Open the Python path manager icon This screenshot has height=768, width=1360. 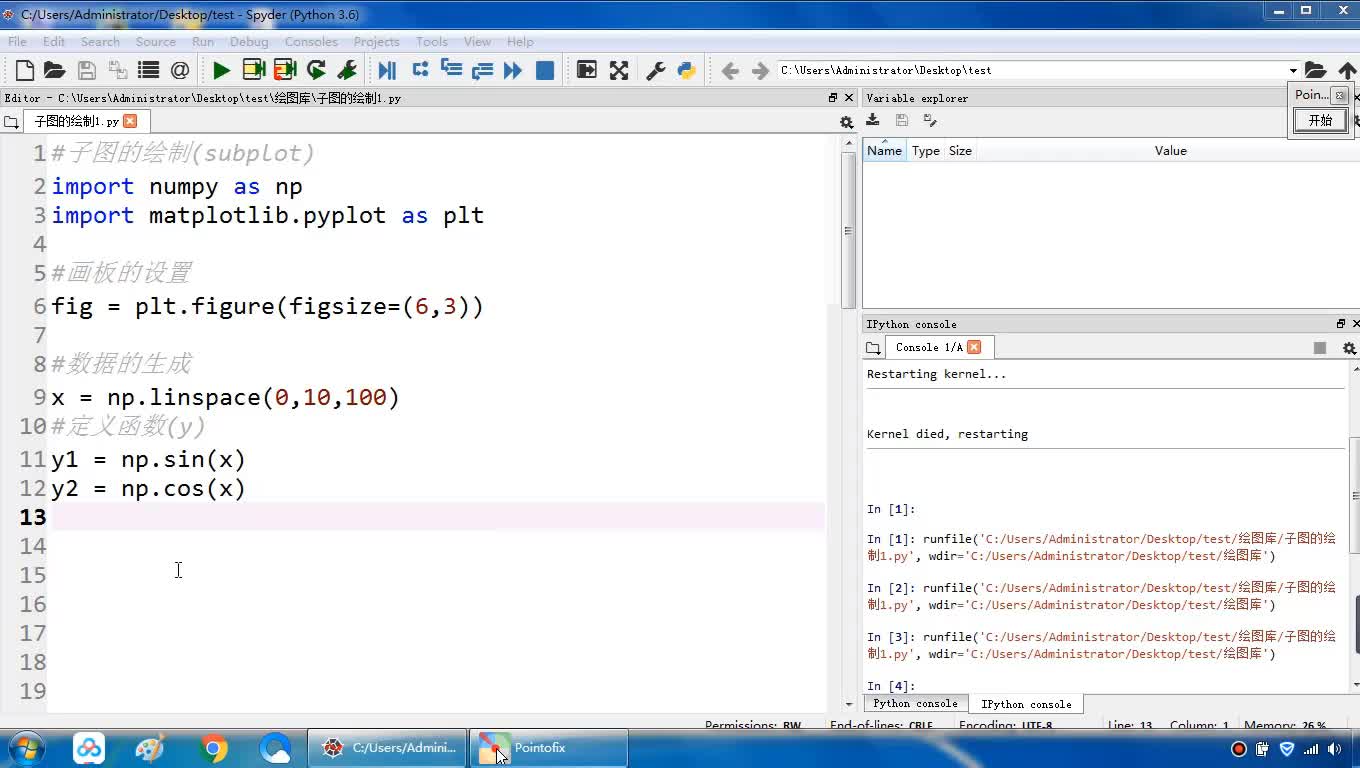coord(686,70)
